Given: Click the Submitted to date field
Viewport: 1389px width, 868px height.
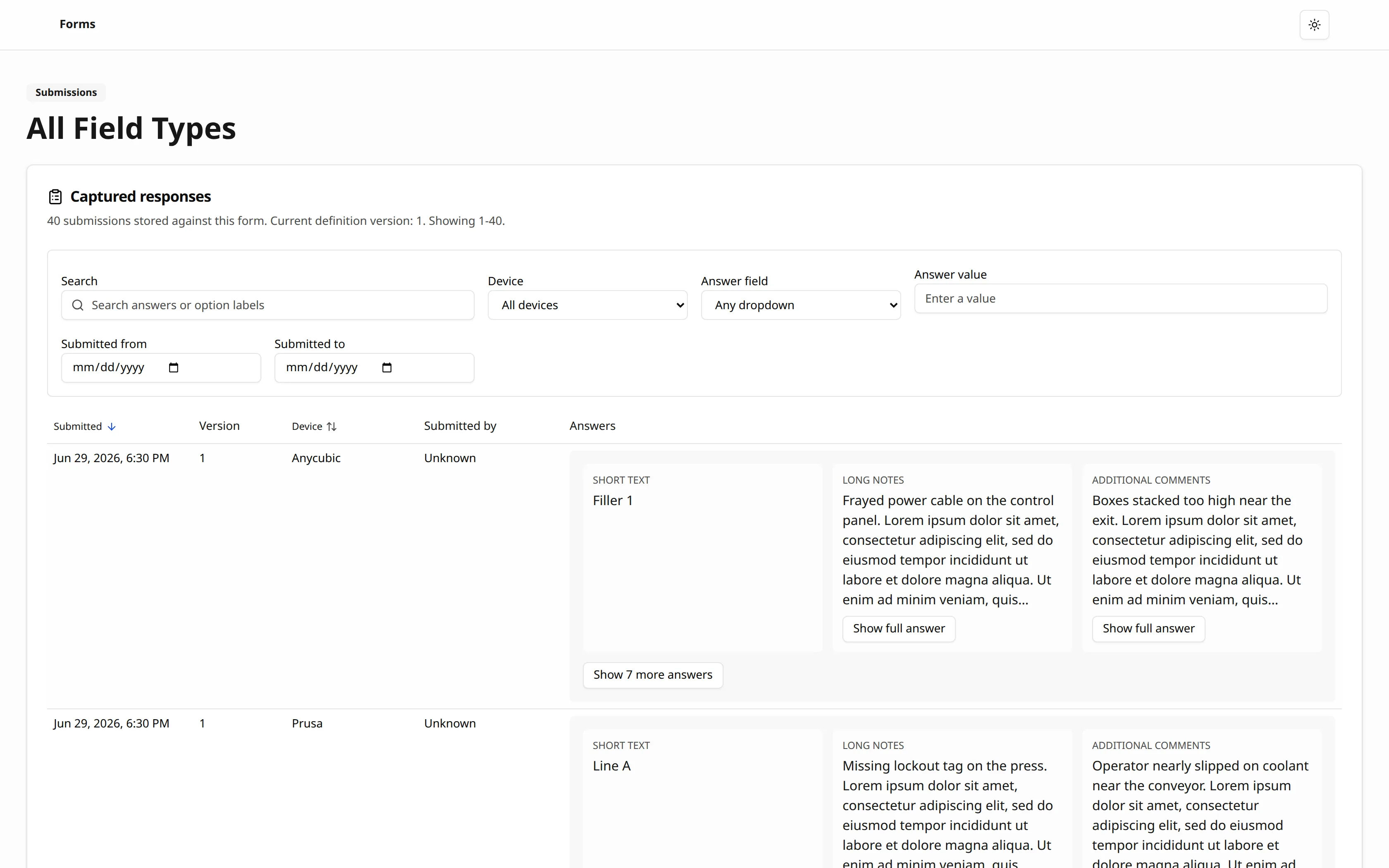Looking at the screenshot, I should pyautogui.click(x=374, y=367).
